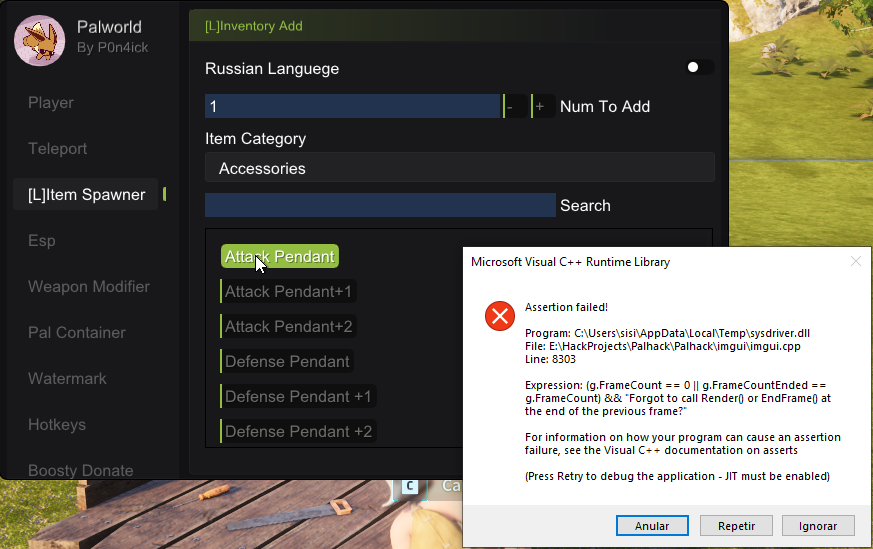873x549 pixels.
Task: Click Anular in the runtime error dialog
Action: (x=652, y=526)
